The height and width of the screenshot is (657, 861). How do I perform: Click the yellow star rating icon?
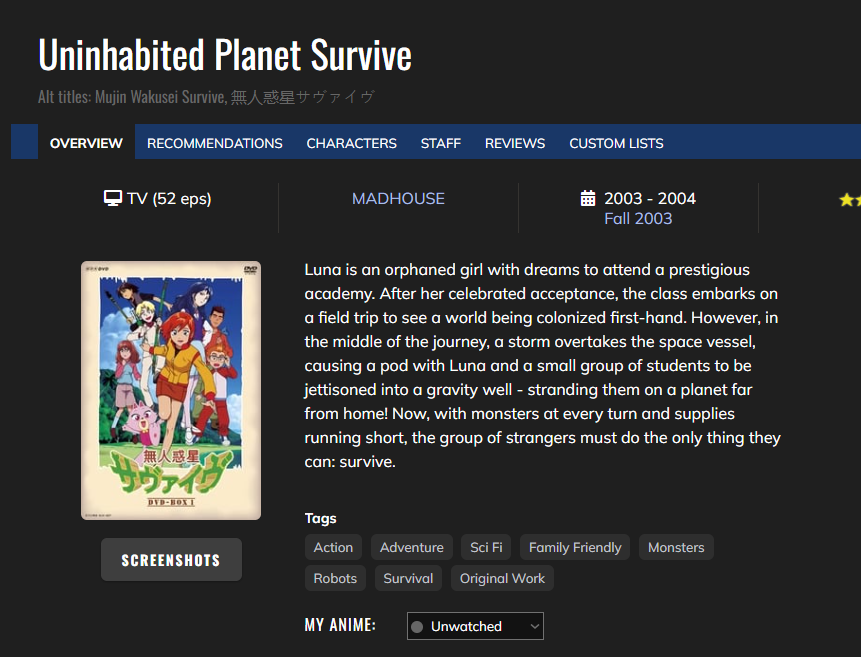[x=849, y=200]
